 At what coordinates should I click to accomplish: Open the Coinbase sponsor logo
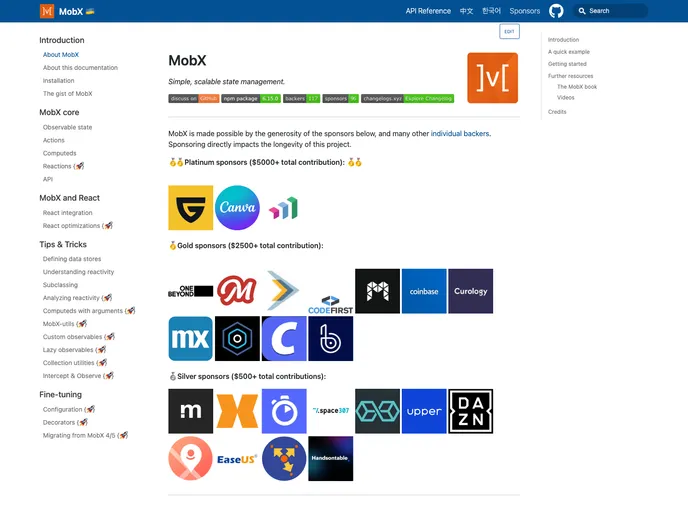(x=424, y=291)
